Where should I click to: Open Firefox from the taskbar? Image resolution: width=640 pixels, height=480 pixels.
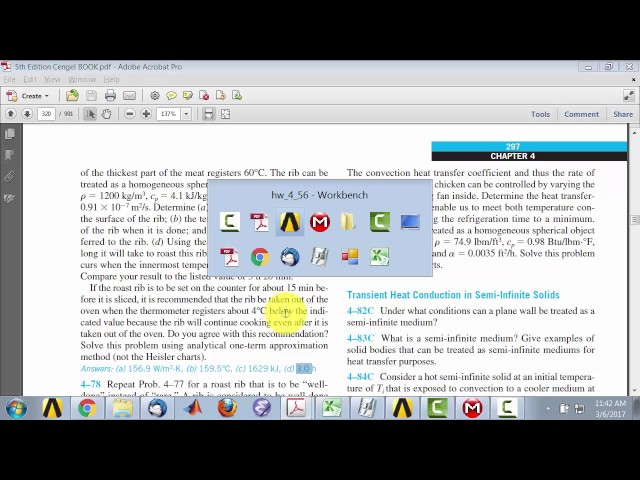(227, 408)
